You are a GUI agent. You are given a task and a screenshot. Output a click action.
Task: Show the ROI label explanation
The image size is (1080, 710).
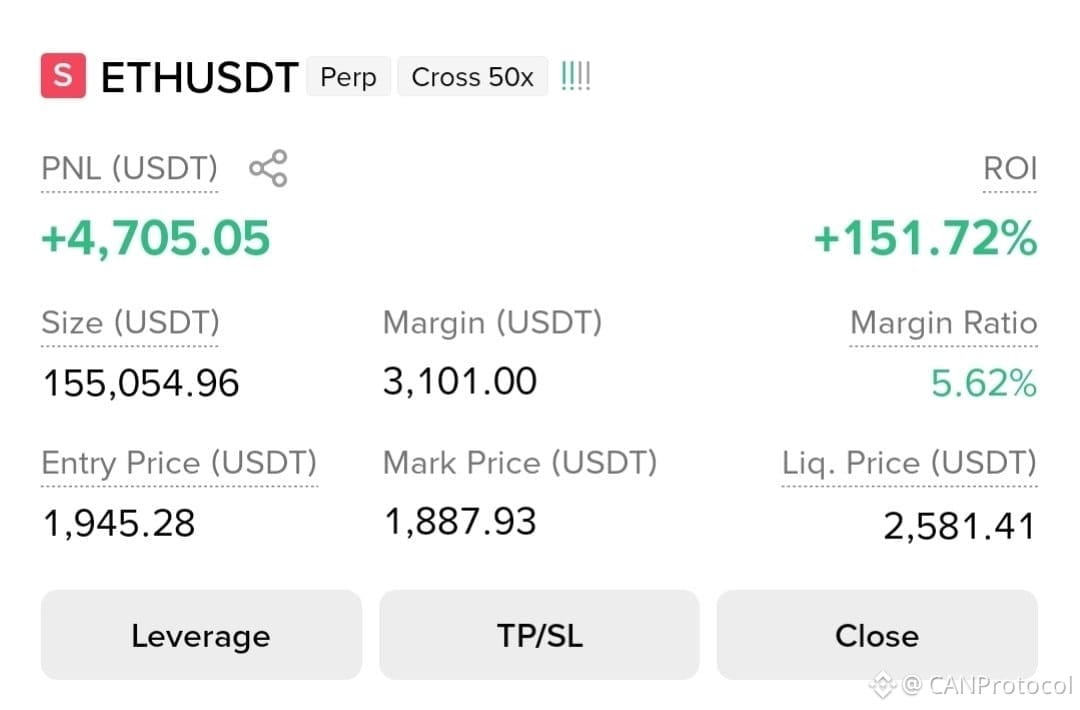(x=1010, y=169)
